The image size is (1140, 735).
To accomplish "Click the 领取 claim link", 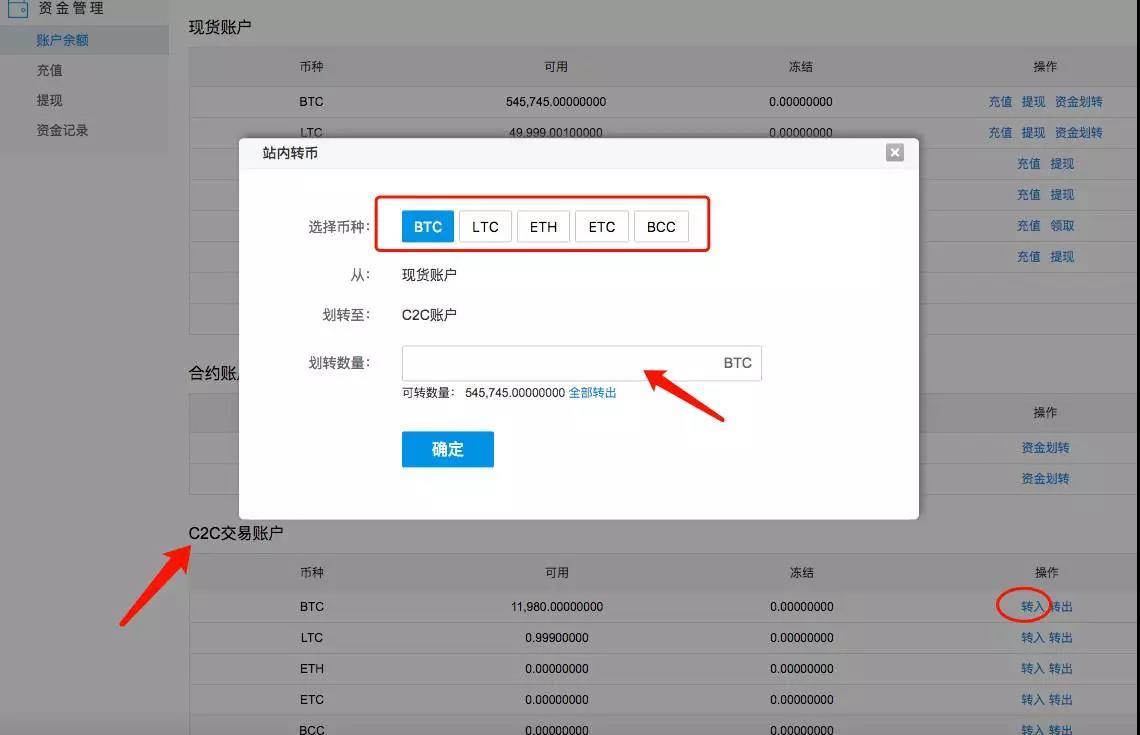I will coord(1062,225).
